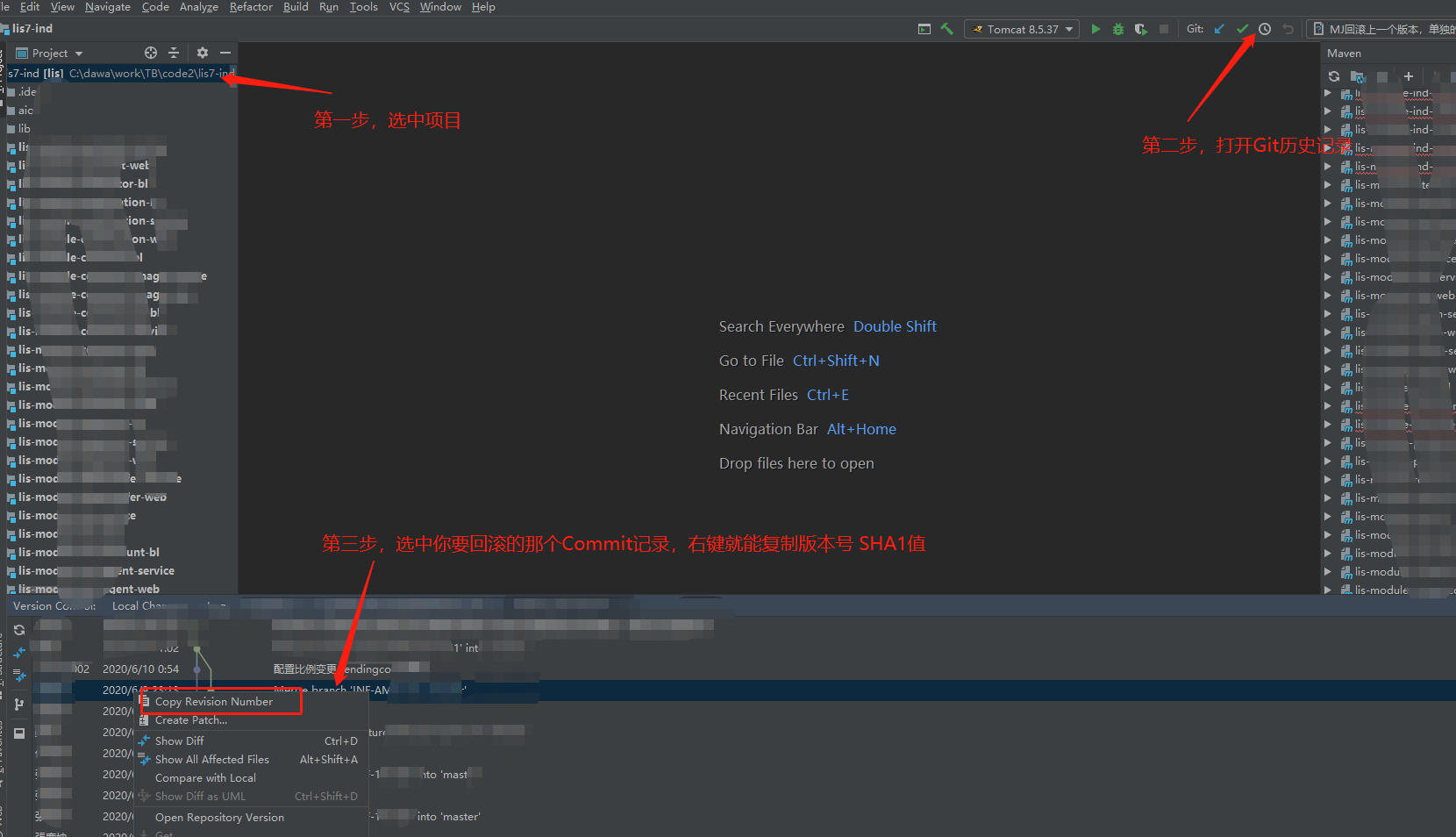The width and height of the screenshot is (1456, 837).
Task: Click Maven generate sources folder icon
Action: (x=1358, y=76)
